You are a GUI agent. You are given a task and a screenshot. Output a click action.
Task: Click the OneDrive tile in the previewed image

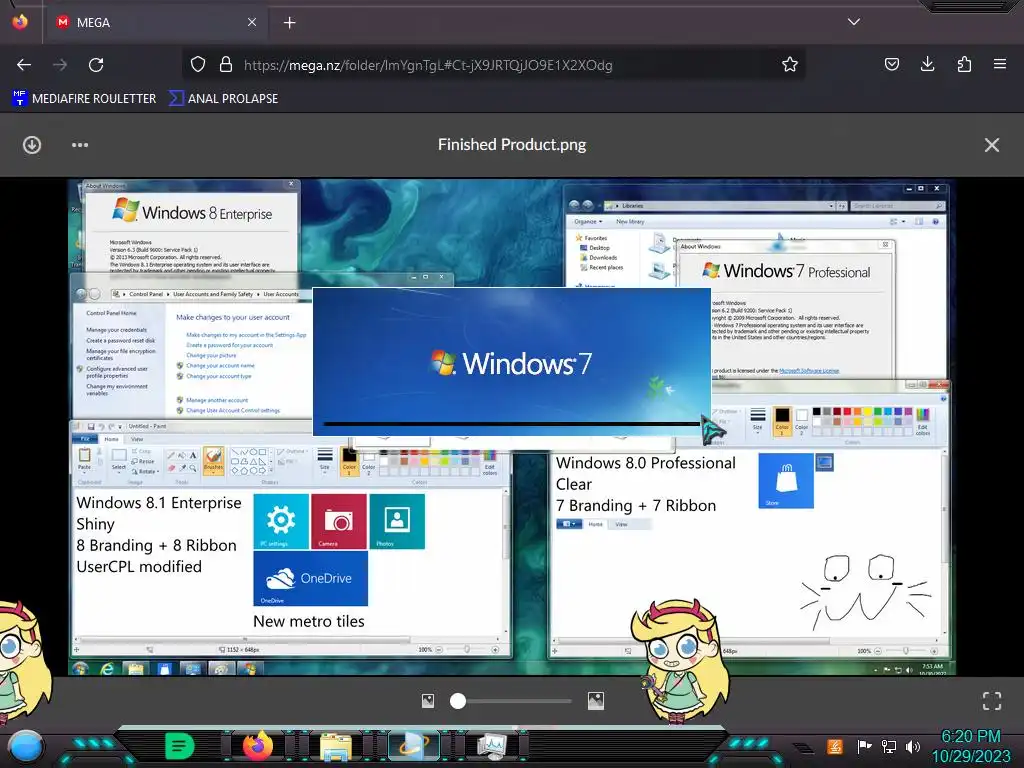[310, 579]
